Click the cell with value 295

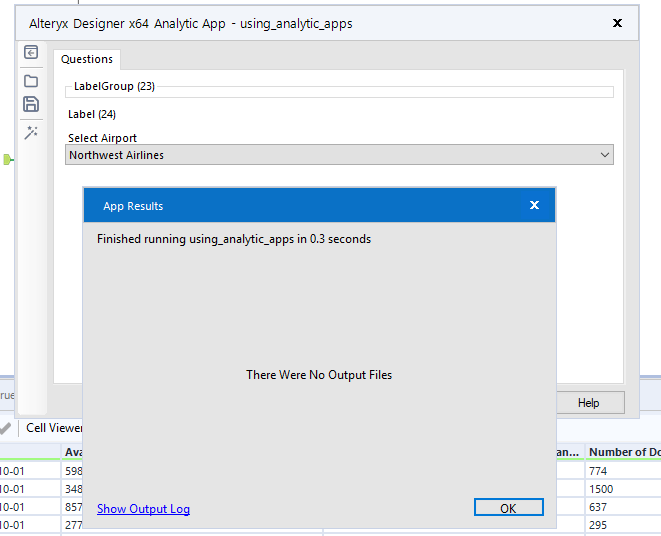pyautogui.click(x=623, y=525)
